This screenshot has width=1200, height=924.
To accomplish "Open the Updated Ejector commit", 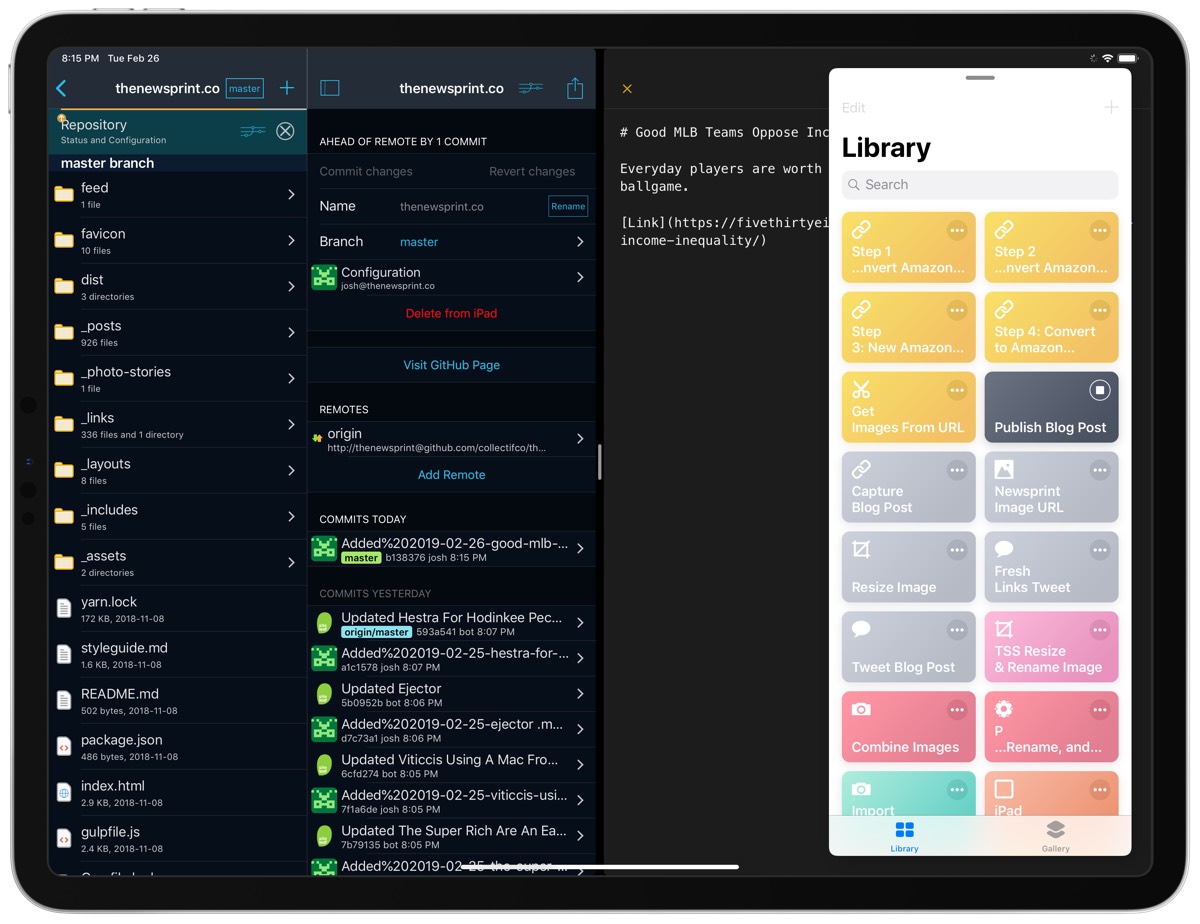I will (451, 694).
